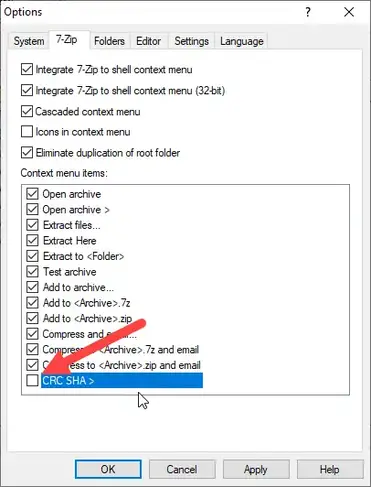Toggle Add to <Archive>.zip checkbox
This screenshot has width=371, height=487.
pos(32,318)
